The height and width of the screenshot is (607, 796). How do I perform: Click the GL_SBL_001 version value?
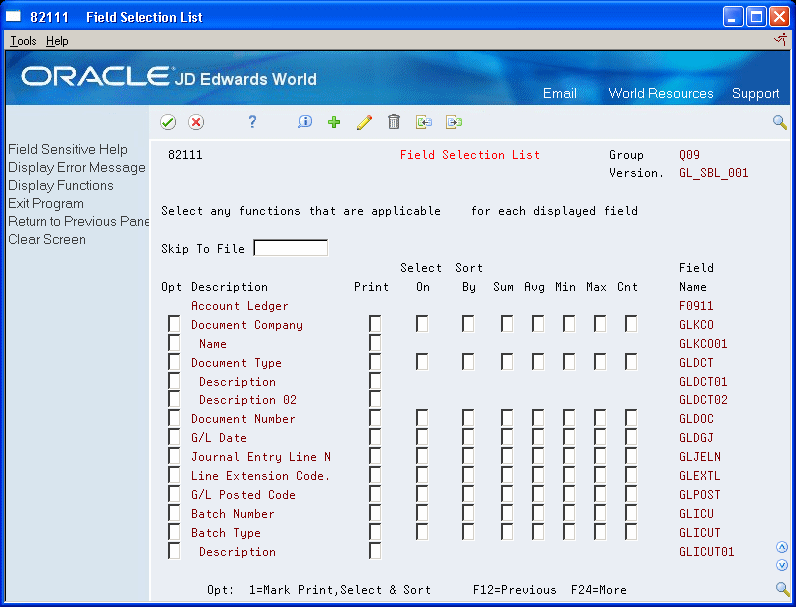coord(713,173)
